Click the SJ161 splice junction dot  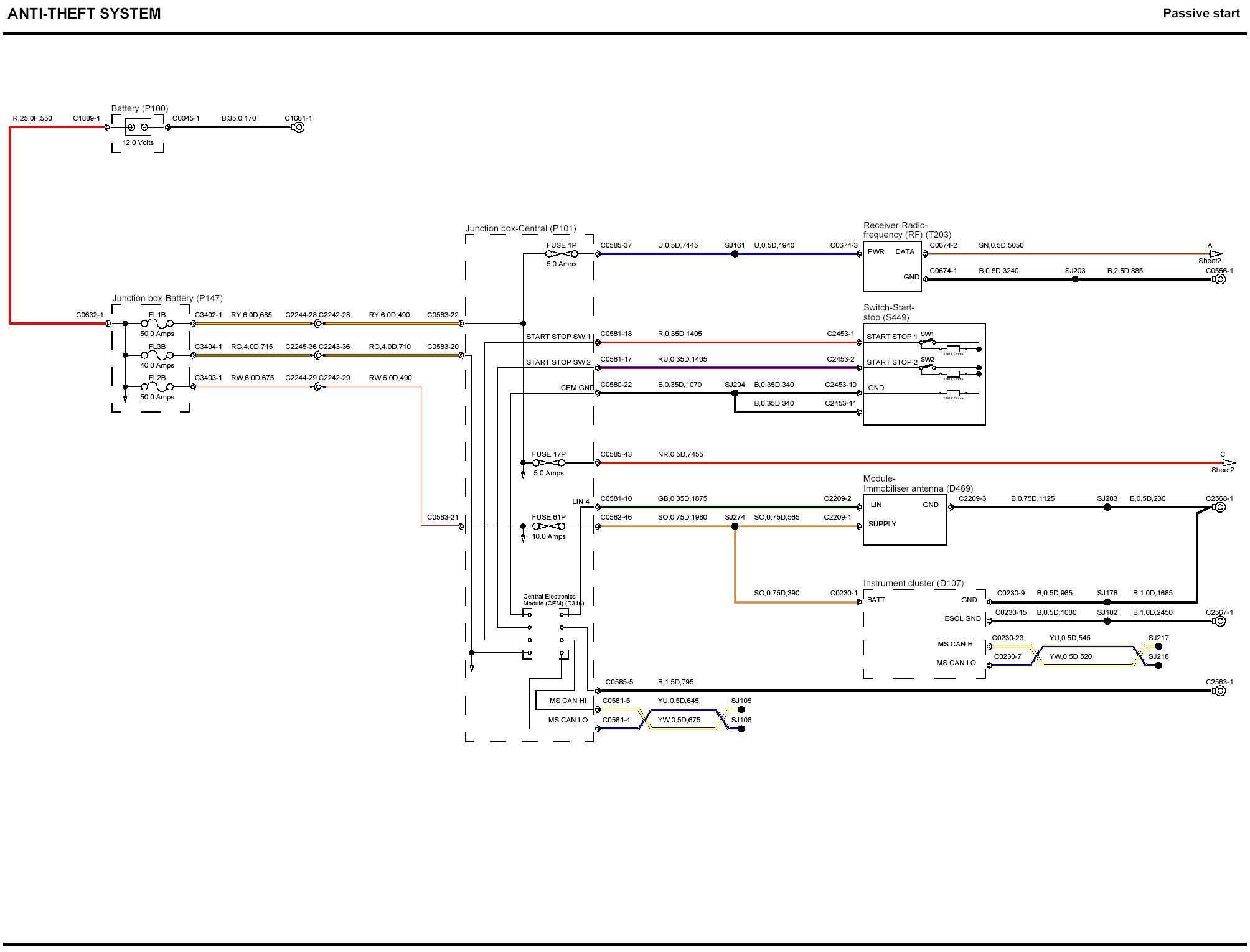tap(735, 254)
